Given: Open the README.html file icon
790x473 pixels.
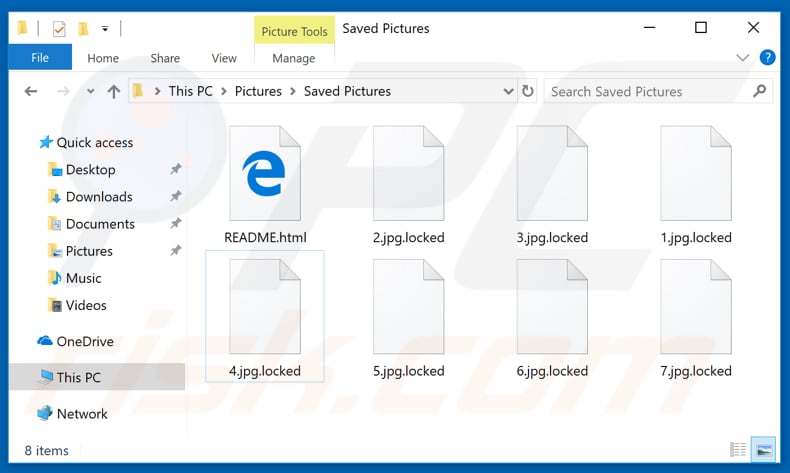Looking at the screenshot, I should coord(265,175).
